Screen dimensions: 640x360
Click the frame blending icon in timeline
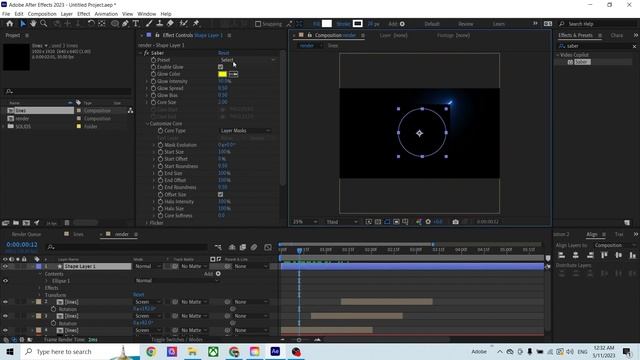pyautogui.click(x=243, y=247)
